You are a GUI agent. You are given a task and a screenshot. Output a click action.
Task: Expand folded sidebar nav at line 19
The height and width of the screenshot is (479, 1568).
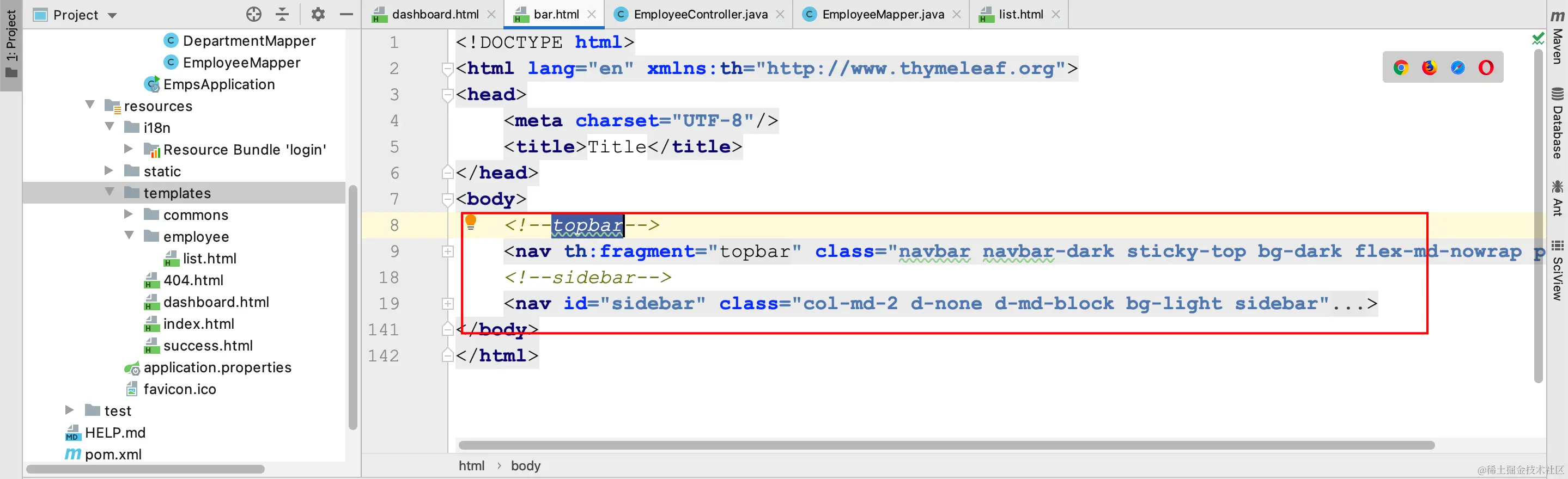447,303
